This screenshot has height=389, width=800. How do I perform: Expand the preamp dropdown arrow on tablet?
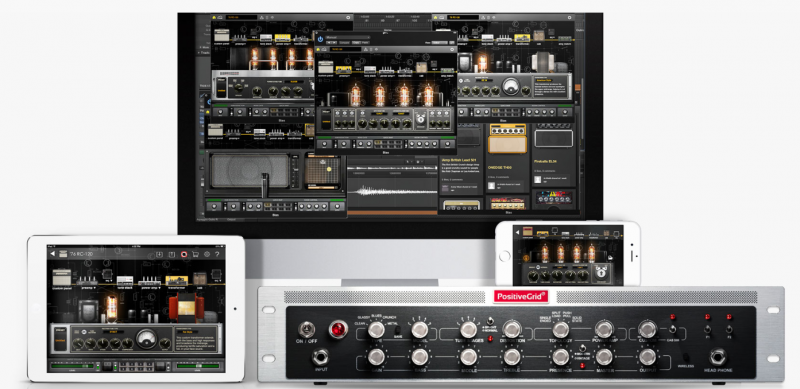[x=94, y=288]
